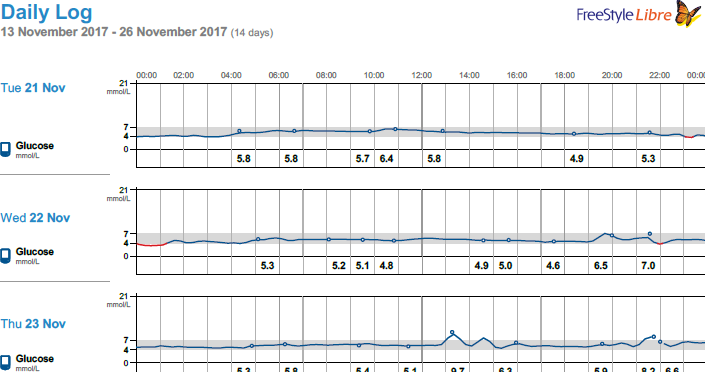Select the Tue 21 Nov day label
The width and height of the screenshot is (705, 372).
33,88
